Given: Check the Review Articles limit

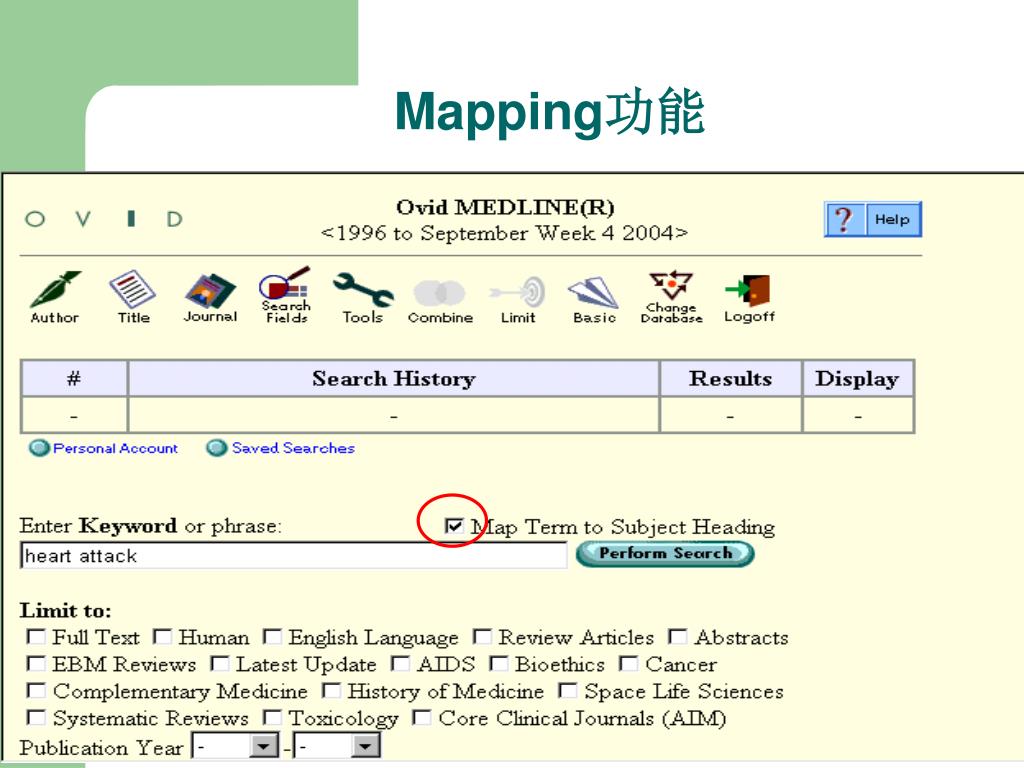Looking at the screenshot, I should 482,636.
